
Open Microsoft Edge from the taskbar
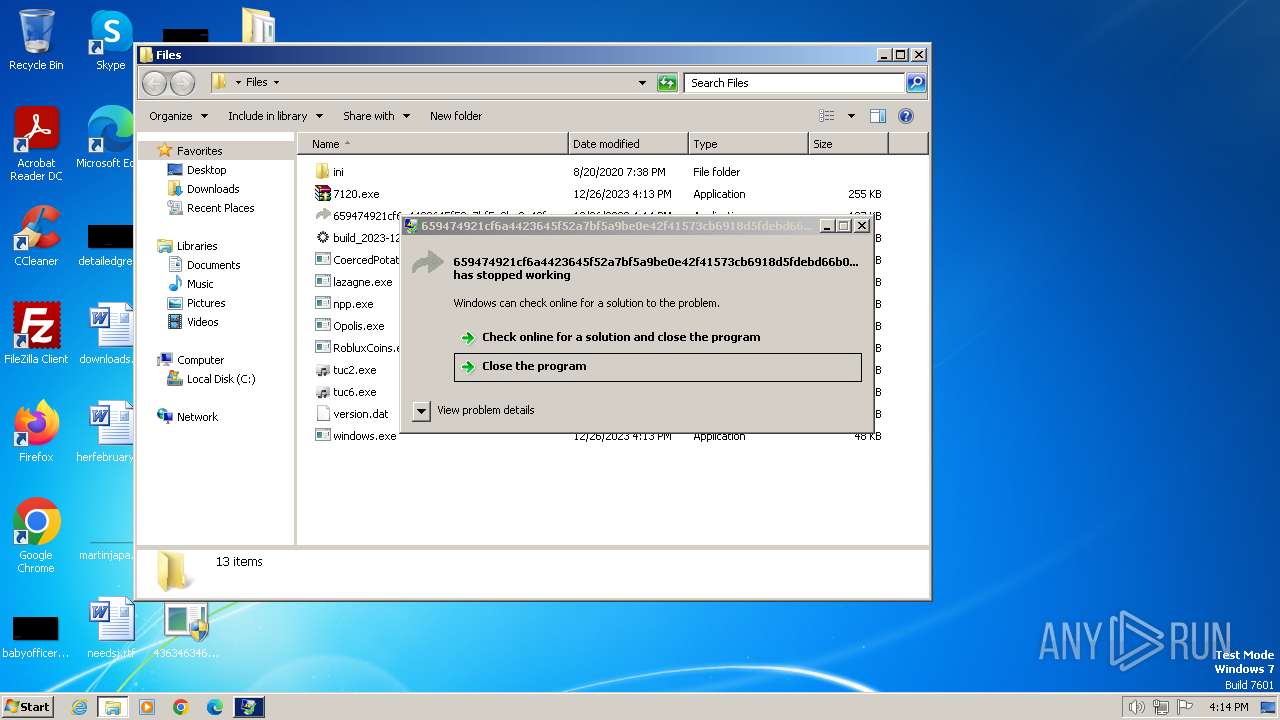215,707
